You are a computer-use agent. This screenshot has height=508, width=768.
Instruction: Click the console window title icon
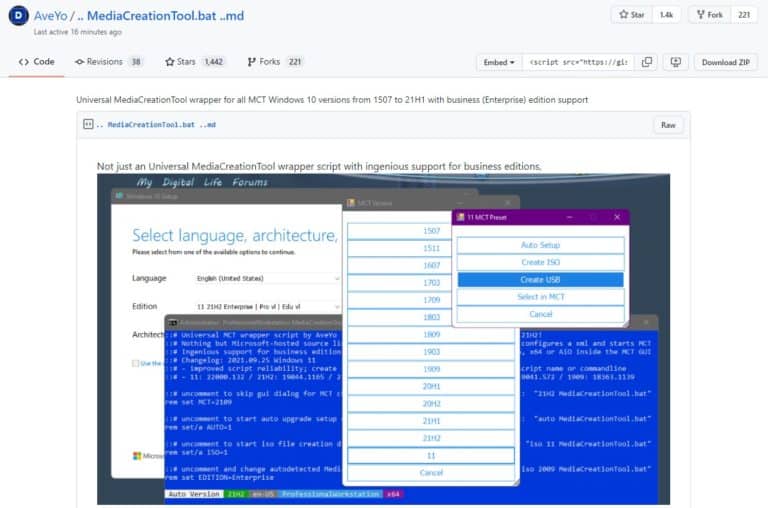point(173,323)
